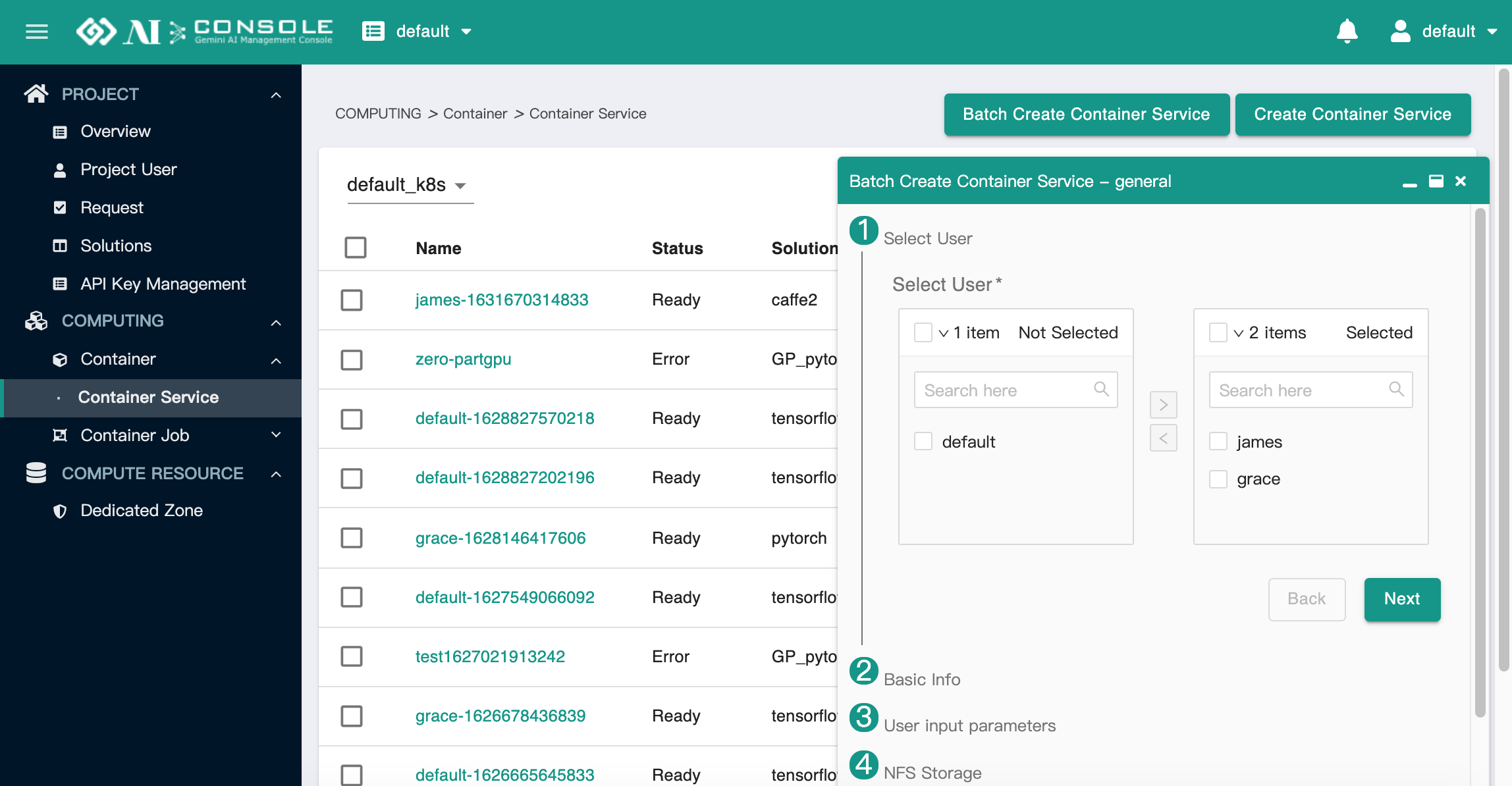The image size is (1512, 786).
Task: Open the Request menu item
Action: click(x=112, y=208)
